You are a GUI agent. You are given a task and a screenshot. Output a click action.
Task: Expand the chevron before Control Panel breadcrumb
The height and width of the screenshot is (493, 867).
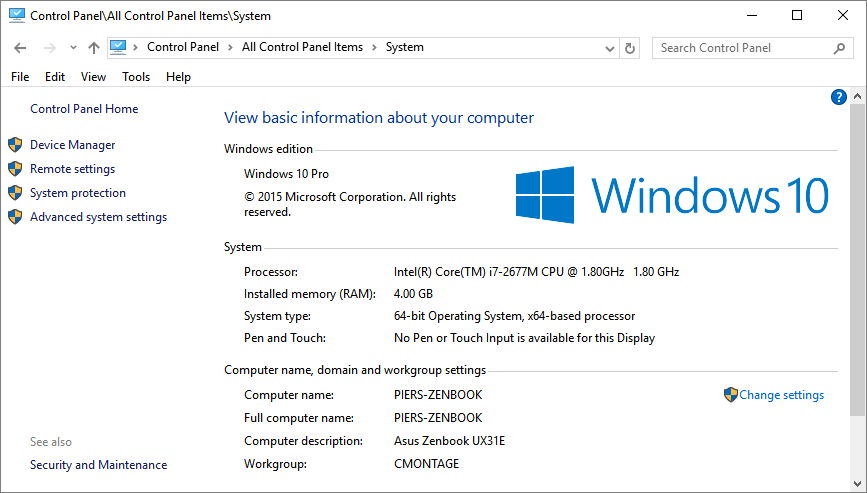click(x=135, y=48)
